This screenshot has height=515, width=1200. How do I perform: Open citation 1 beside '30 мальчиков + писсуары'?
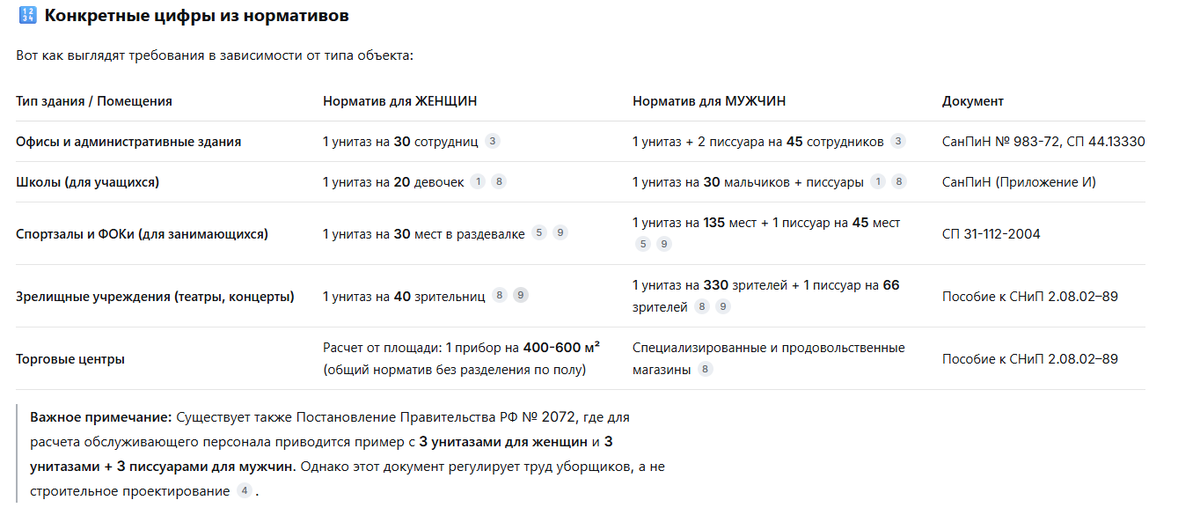pyautogui.click(x=878, y=182)
